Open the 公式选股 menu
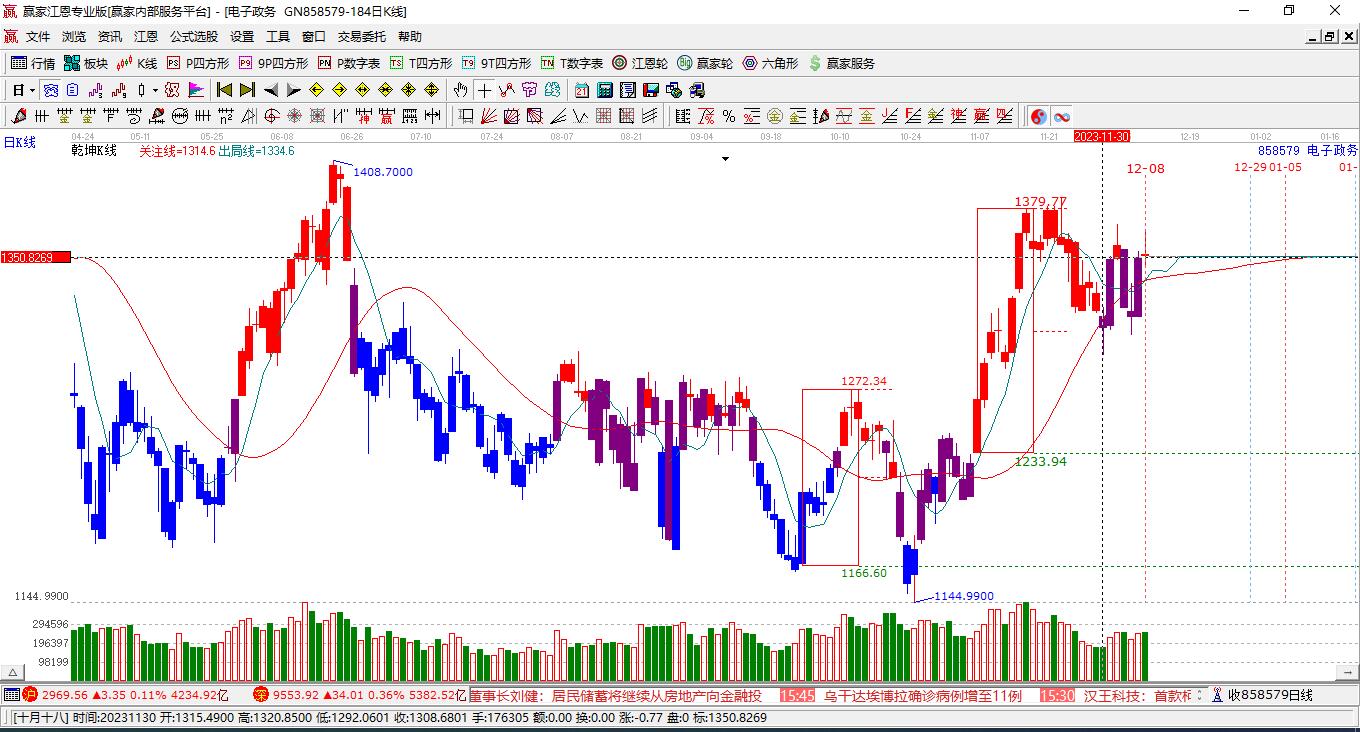This screenshot has width=1360, height=732. [x=194, y=37]
